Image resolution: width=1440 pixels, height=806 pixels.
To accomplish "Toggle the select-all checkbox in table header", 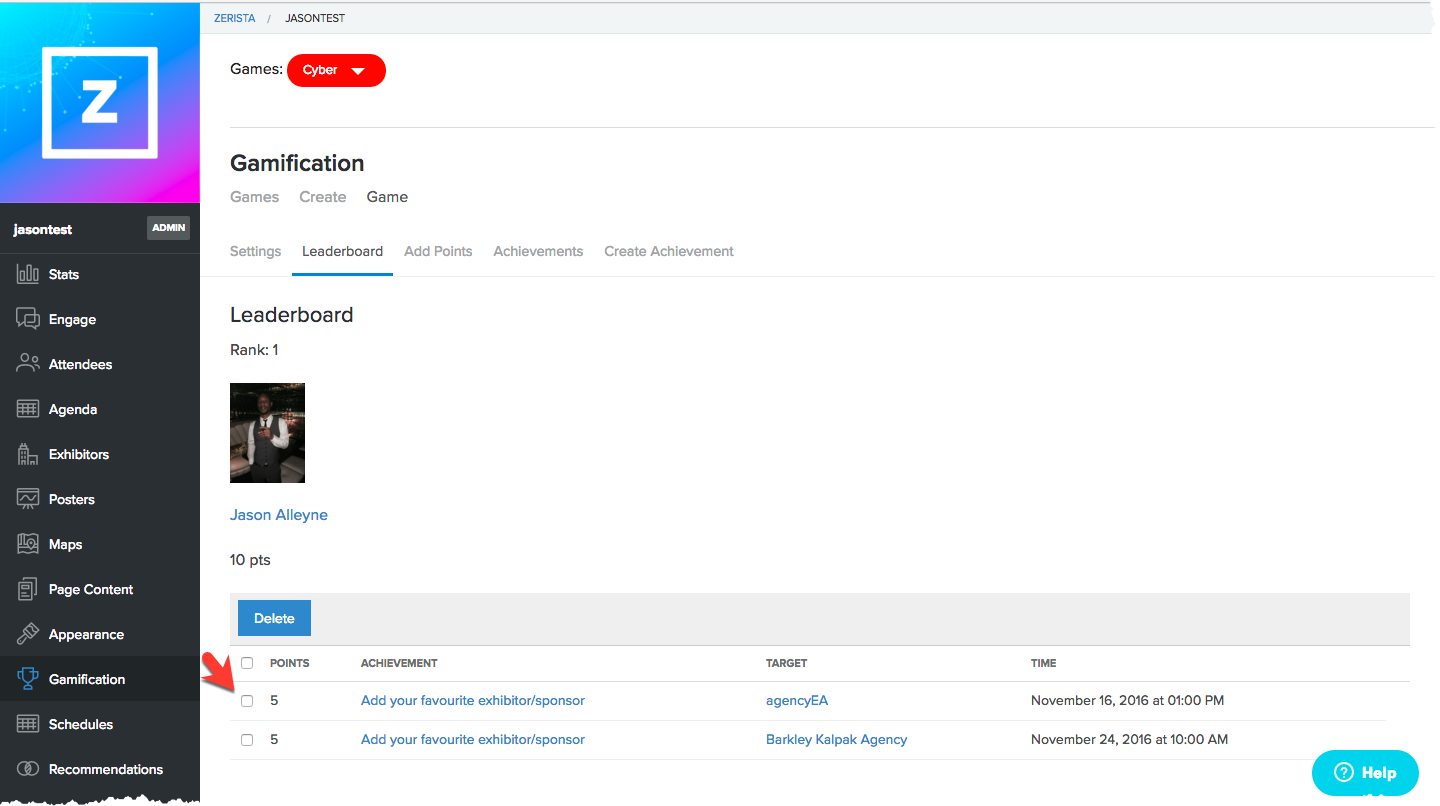I will pyautogui.click(x=247, y=663).
